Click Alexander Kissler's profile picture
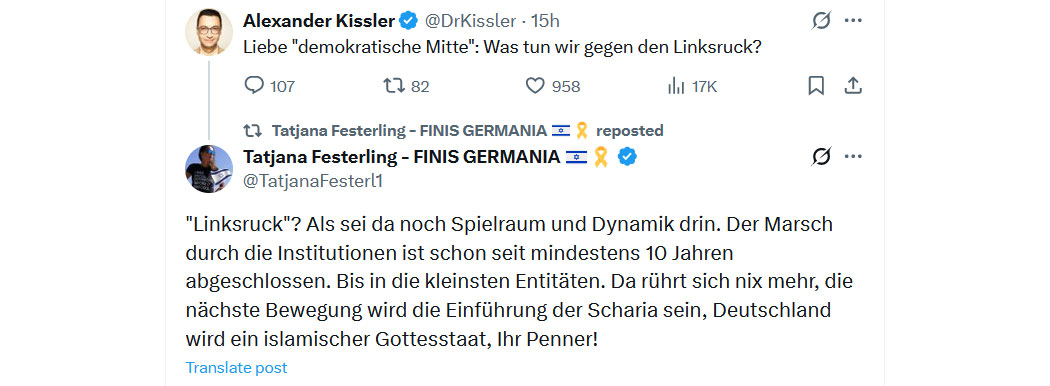Image resolution: width=1050 pixels, height=386 pixels. pyautogui.click(x=209, y=32)
